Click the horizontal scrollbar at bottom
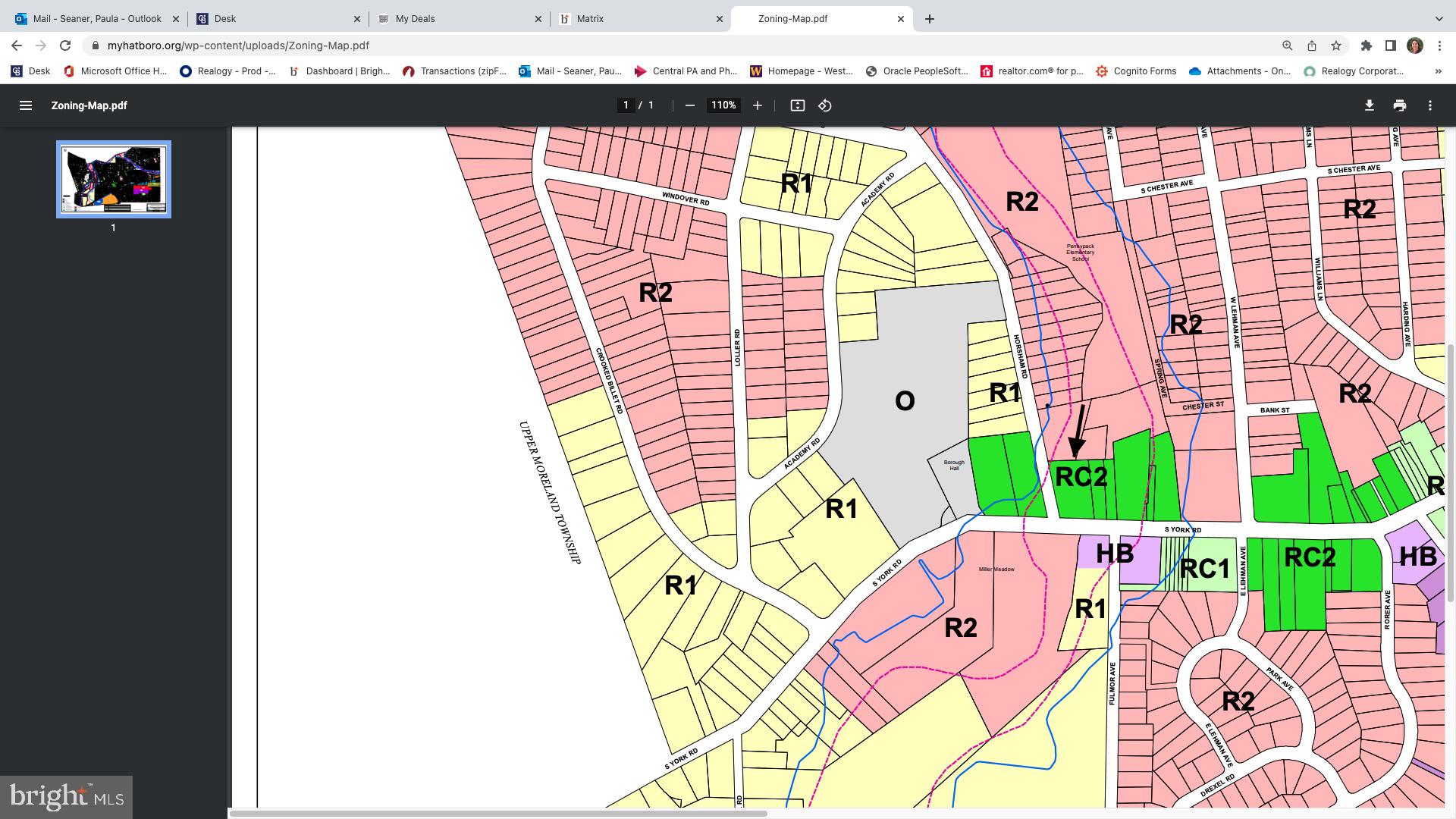Image resolution: width=1456 pixels, height=819 pixels. (497, 814)
